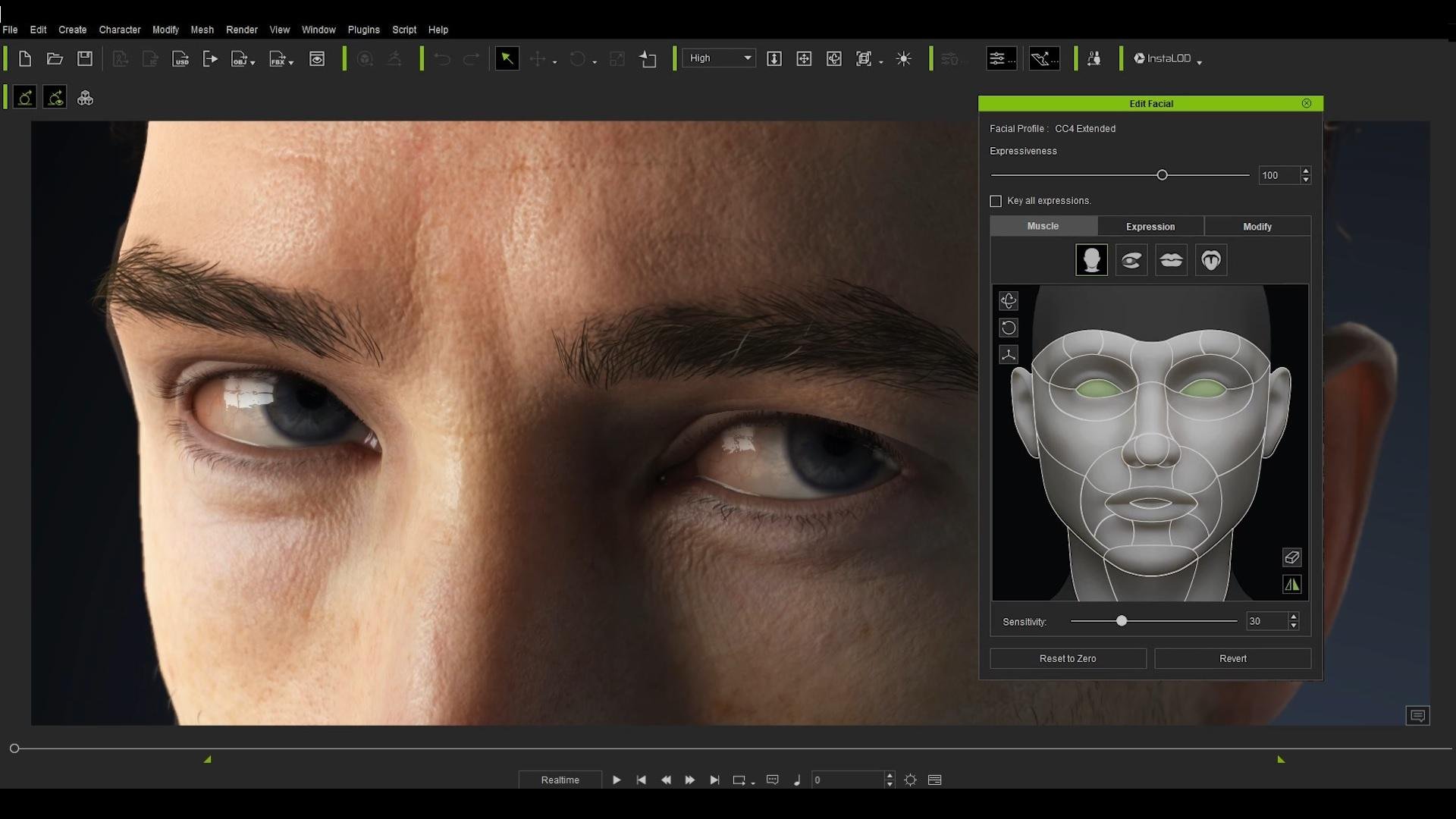Select the mouth muscle group icon
The width and height of the screenshot is (1456, 819).
1171,260
